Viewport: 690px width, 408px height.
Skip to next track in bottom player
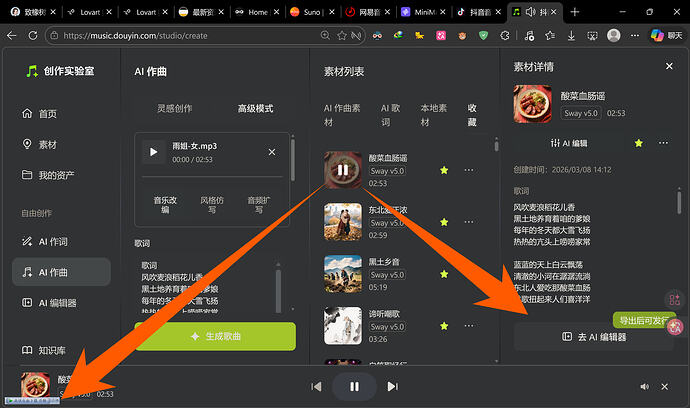[x=393, y=386]
